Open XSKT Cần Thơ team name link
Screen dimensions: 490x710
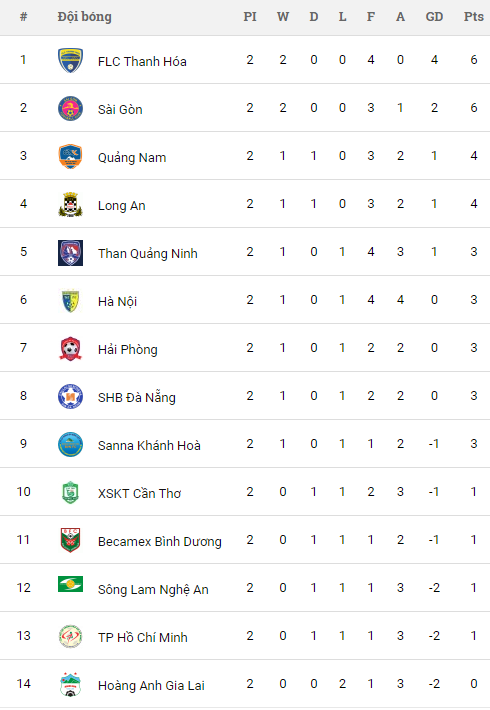click(139, 493)
